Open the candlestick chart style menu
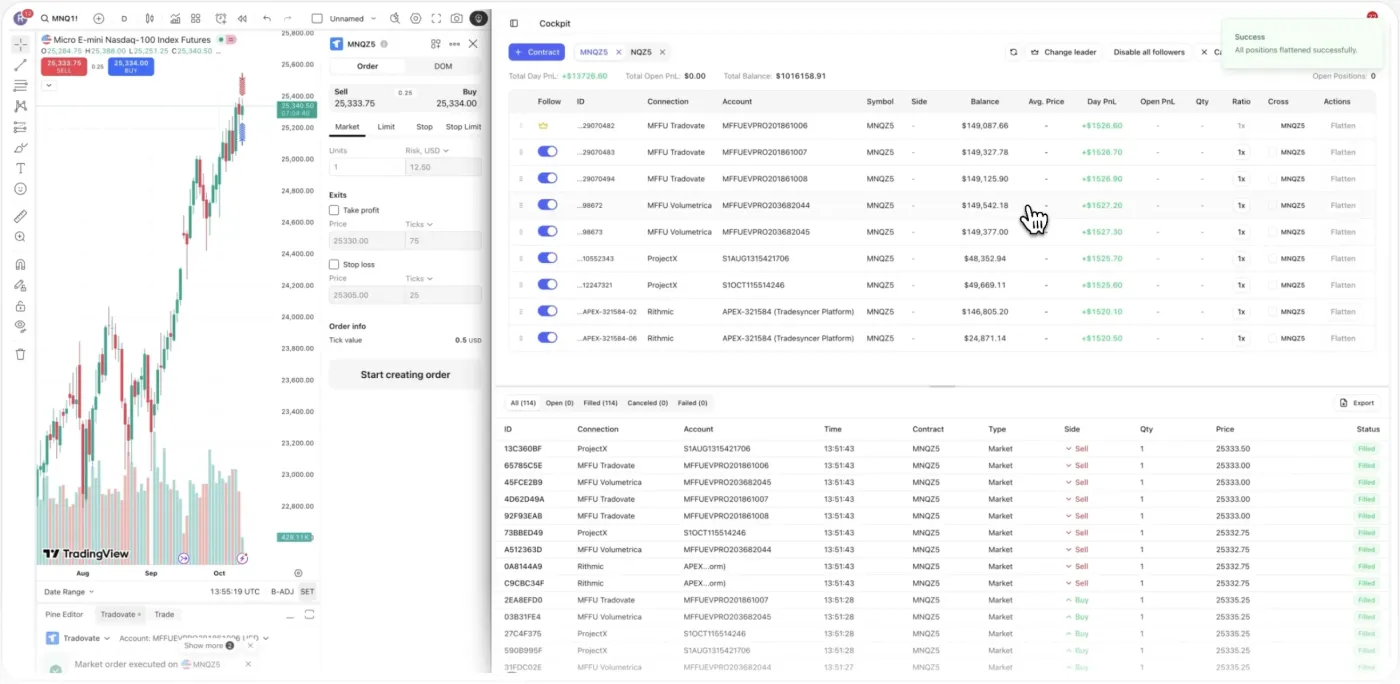Viewport: 1400px width, 684px height. (x=150, y=18)
